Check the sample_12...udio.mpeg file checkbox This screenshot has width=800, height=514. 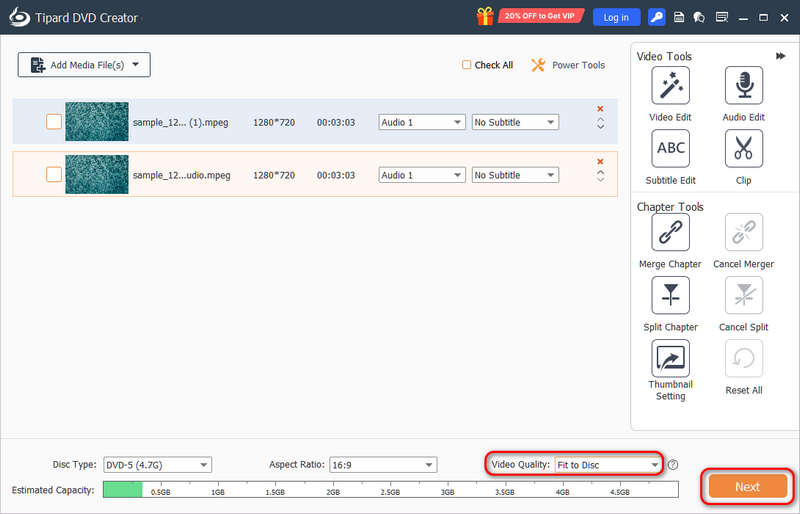[54, 175]
